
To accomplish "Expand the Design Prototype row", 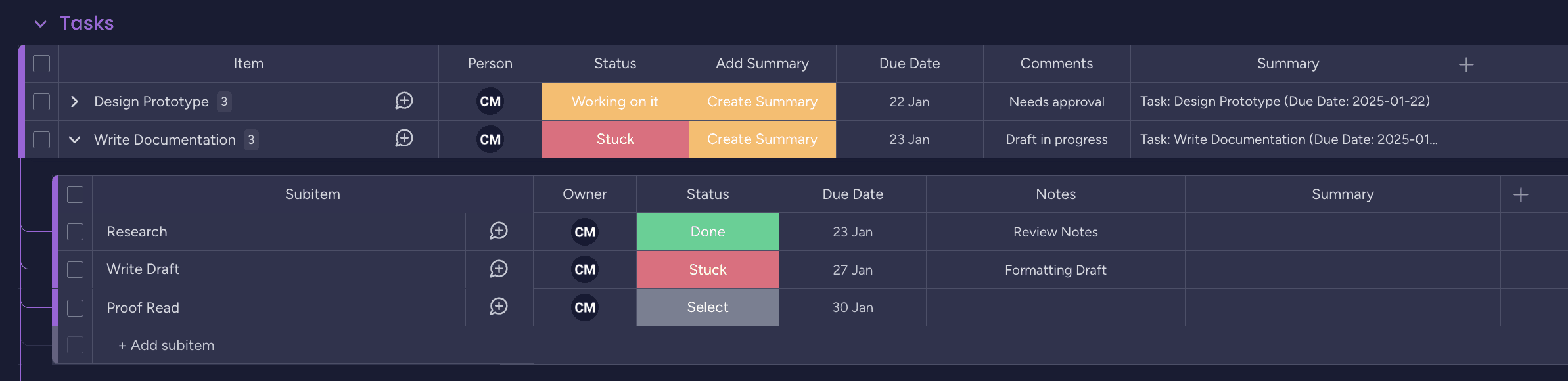I will pyautogui.click(x=74, y=101).
